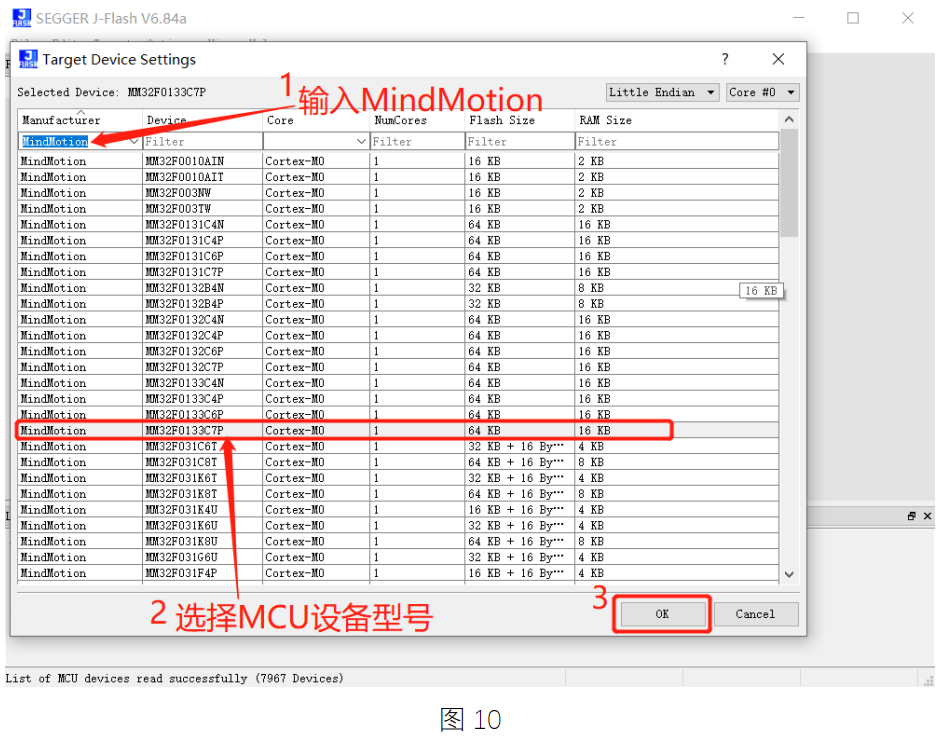Image resolution: width=941 pixels, height=741 pixels.
Task: Click the scroll-down arrow of the list
Action: (x=789, y=574)
